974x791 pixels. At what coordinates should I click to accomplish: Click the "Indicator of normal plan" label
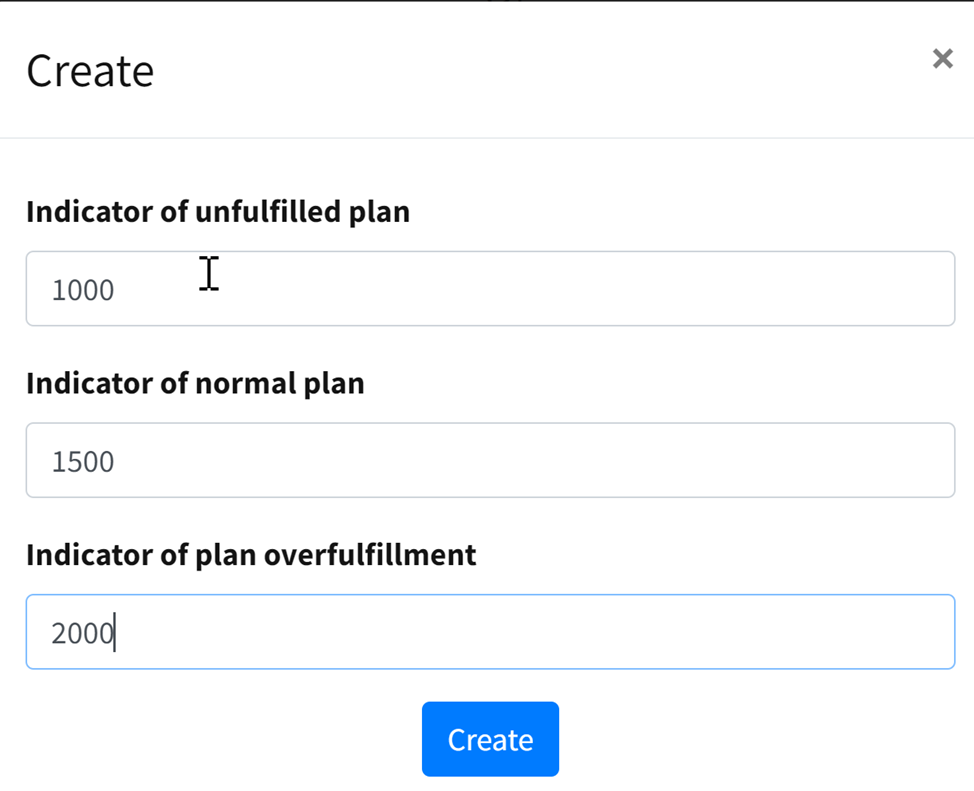(195, 383)
